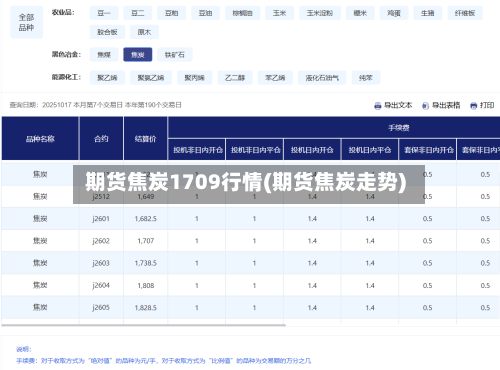Click settlement price 1,682.5
This screenshot has width=500, height=370.
146,219
